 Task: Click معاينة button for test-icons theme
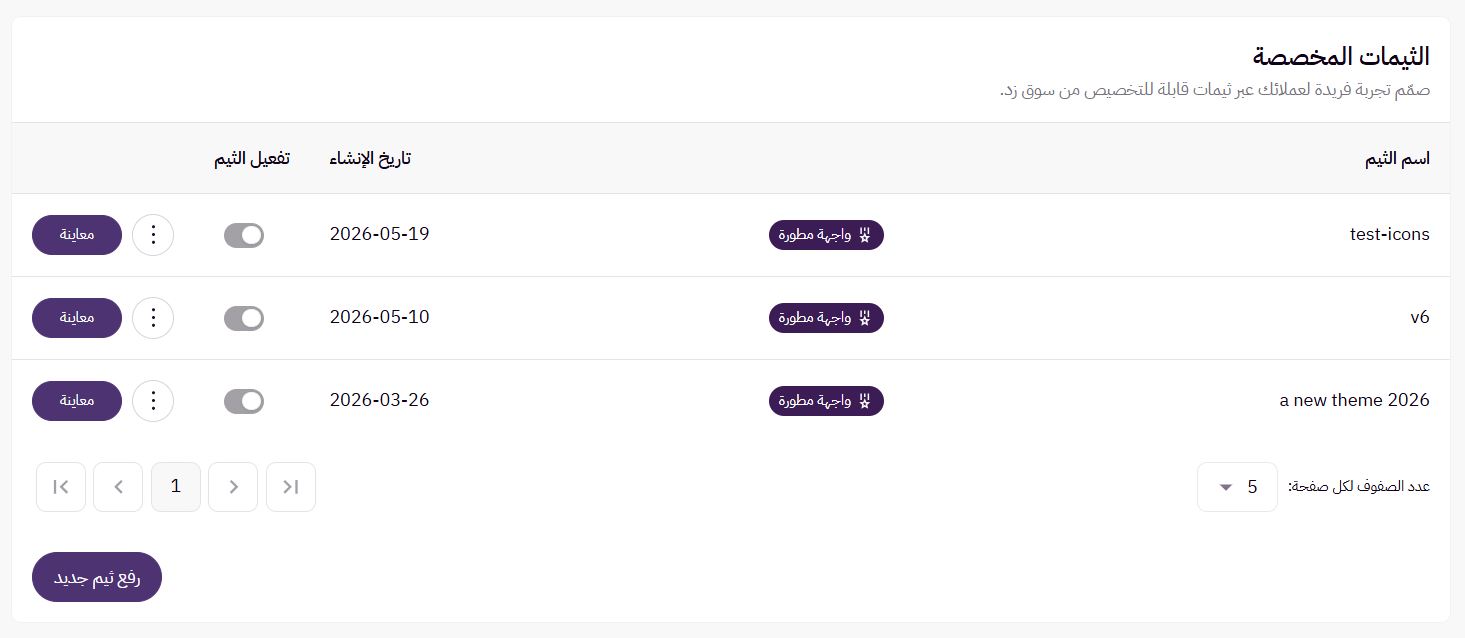pos(77,235)
